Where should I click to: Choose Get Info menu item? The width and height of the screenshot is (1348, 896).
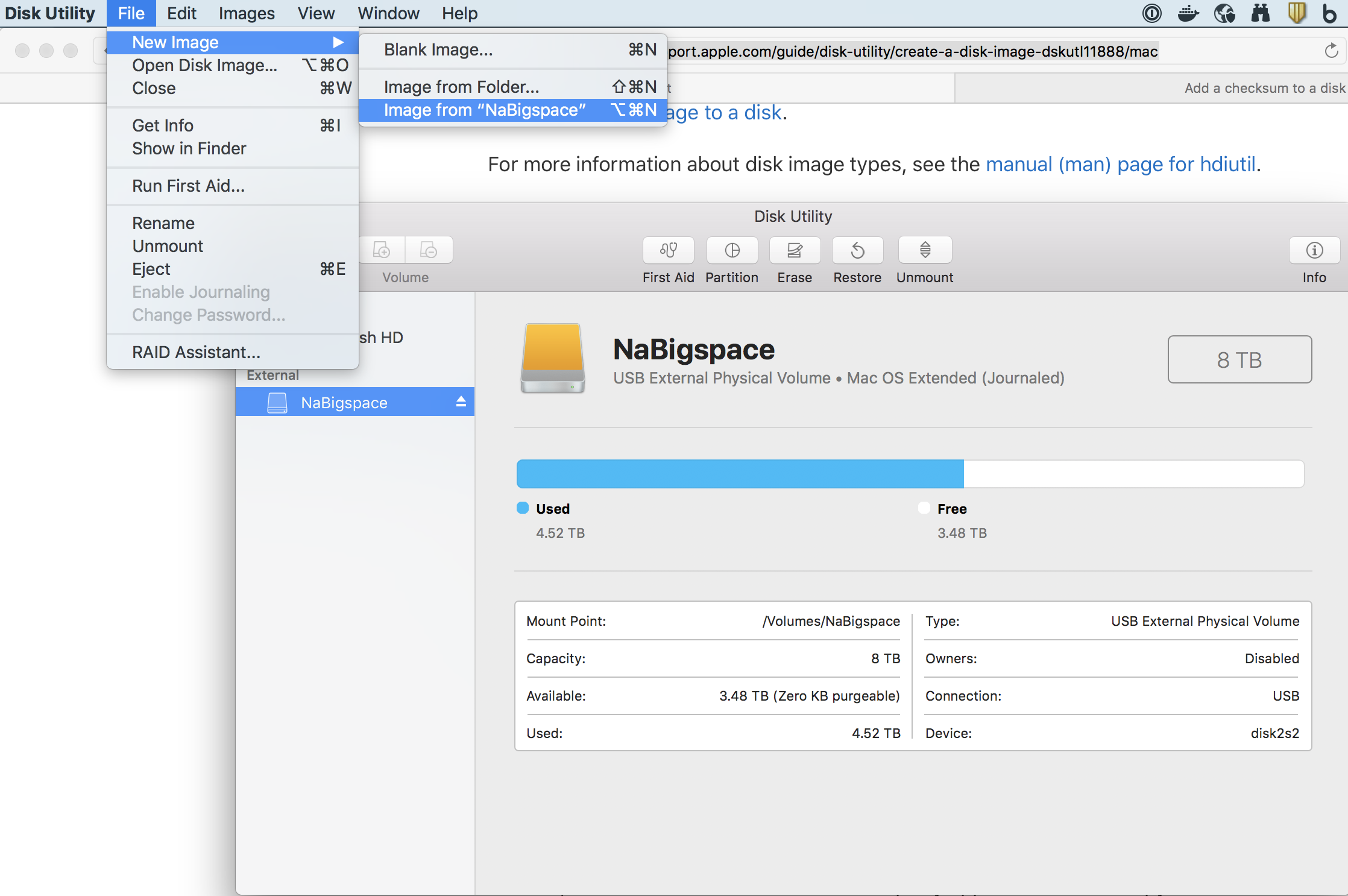233,125
